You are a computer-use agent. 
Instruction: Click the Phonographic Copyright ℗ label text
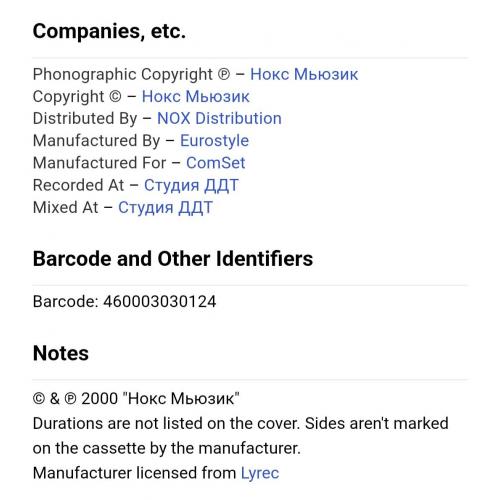tap(131, 74)
